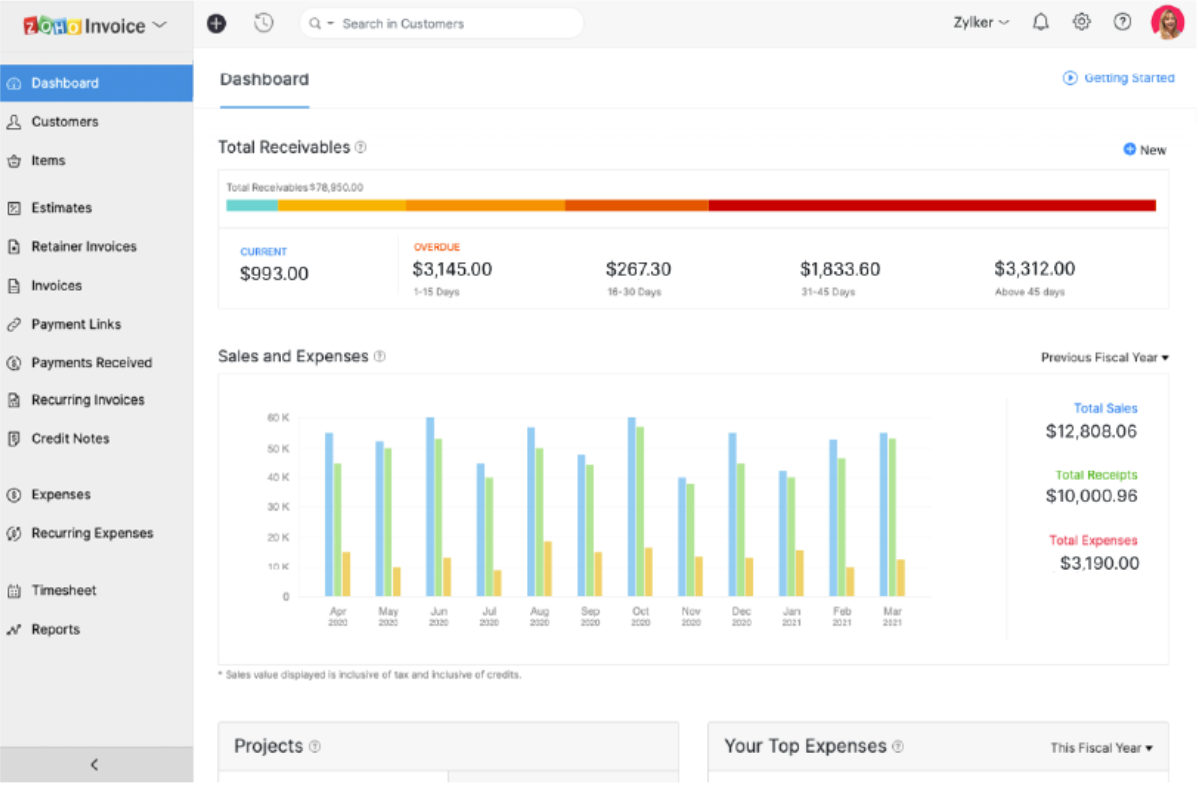
Task: Change the Sales and Expenses fiscal year filter
Action: pyautogui.click(x=1104, y=356)
